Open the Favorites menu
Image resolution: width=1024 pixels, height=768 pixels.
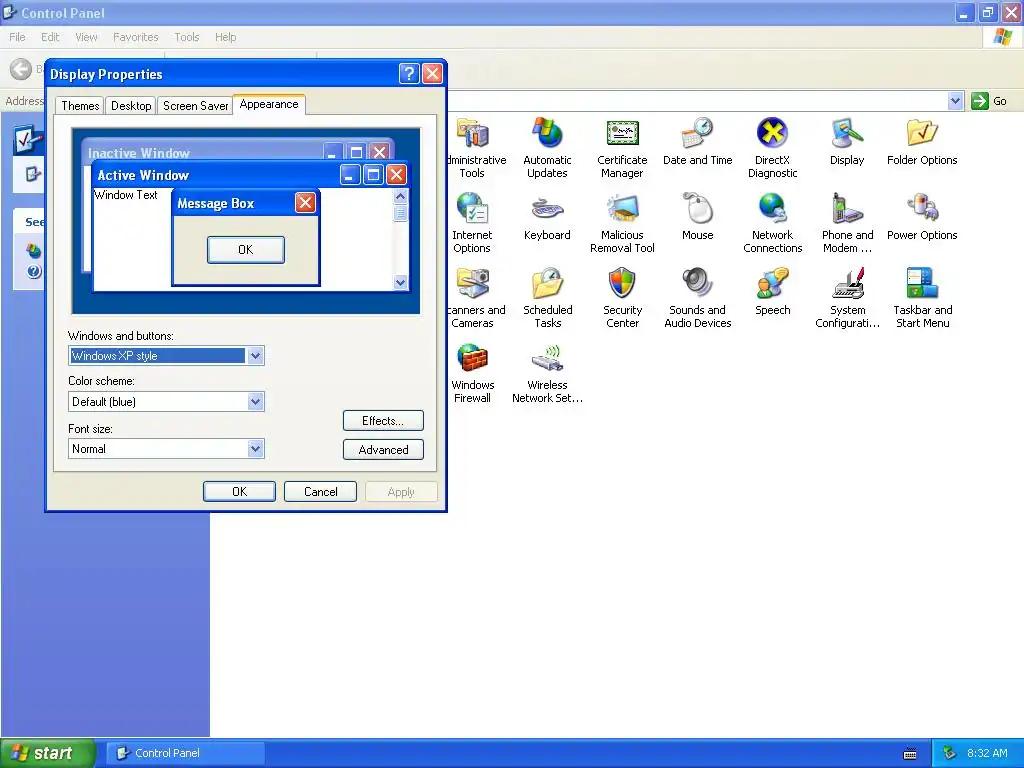[x=136, y=37]
